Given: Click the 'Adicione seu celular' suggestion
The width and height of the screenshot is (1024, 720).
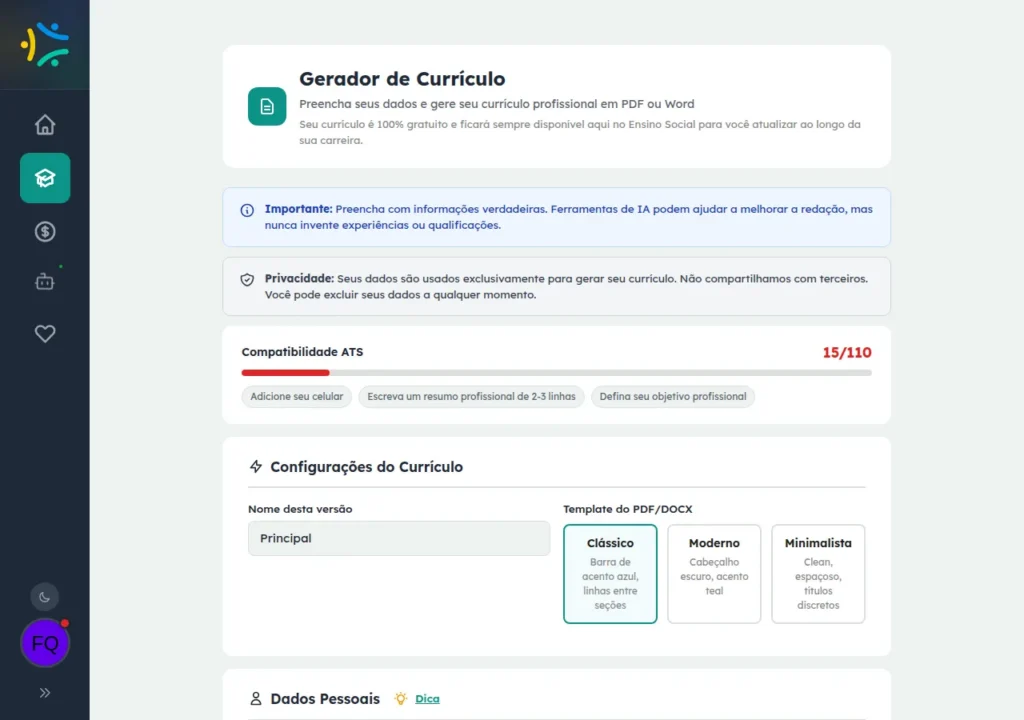Looking at the screenshot, I should click(296, 397).
